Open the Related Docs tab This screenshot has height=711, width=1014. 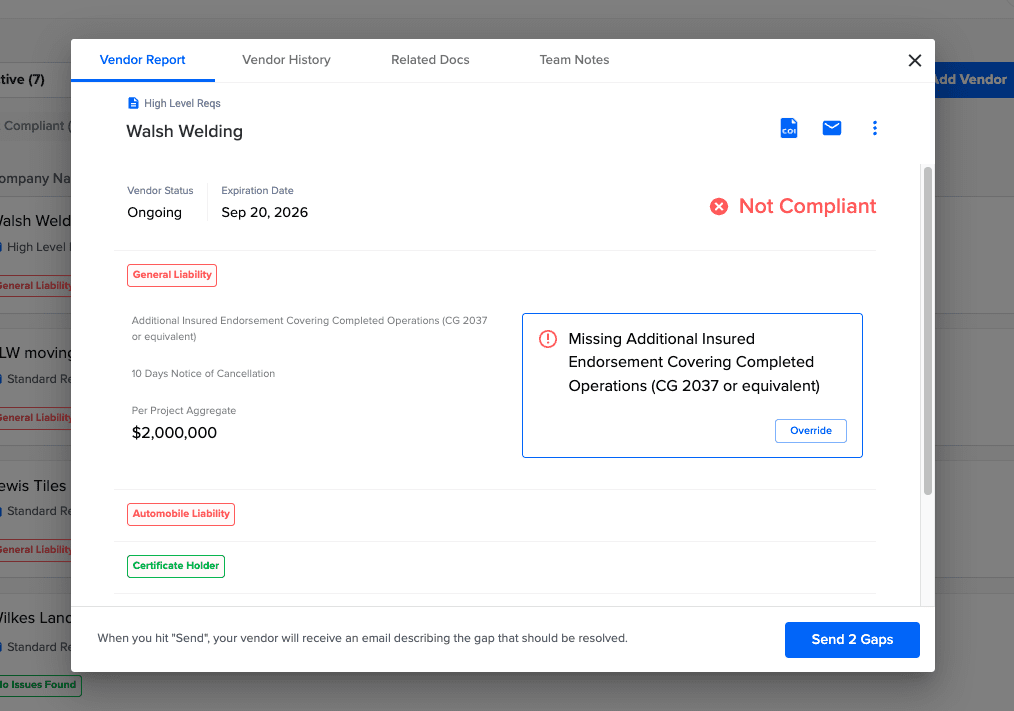click(430, 60)
